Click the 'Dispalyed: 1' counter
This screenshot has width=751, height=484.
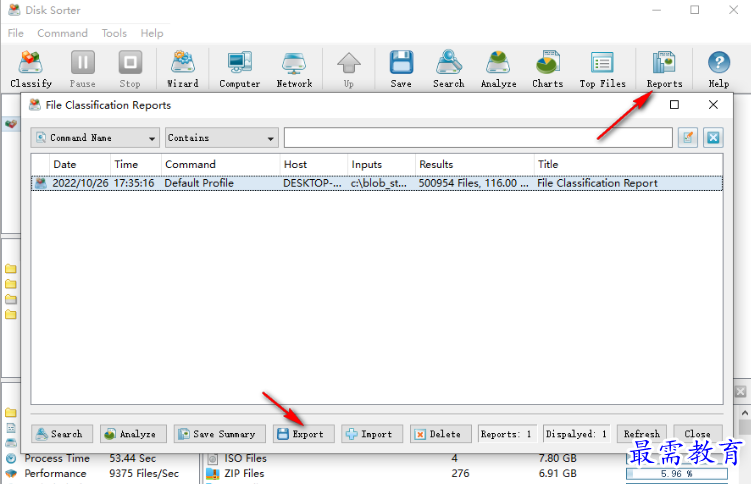pos(577,434)
